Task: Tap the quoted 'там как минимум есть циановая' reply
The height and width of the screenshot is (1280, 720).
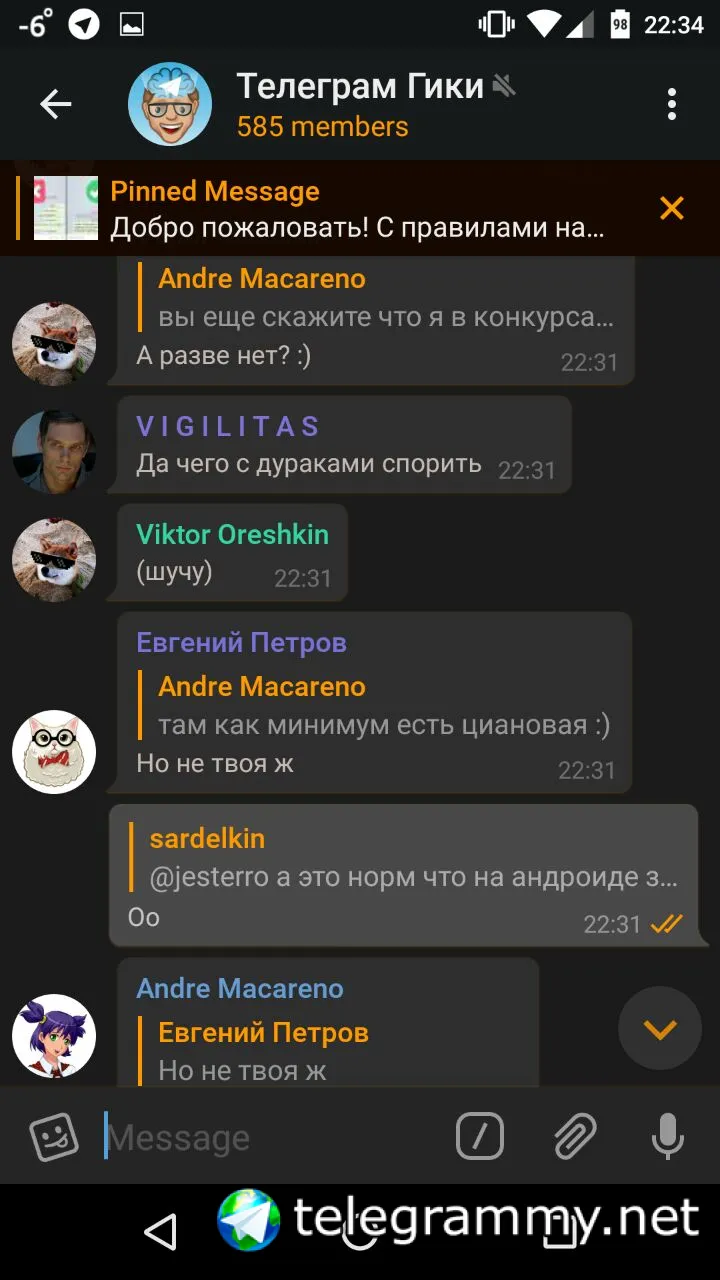Action: (385, 706)
